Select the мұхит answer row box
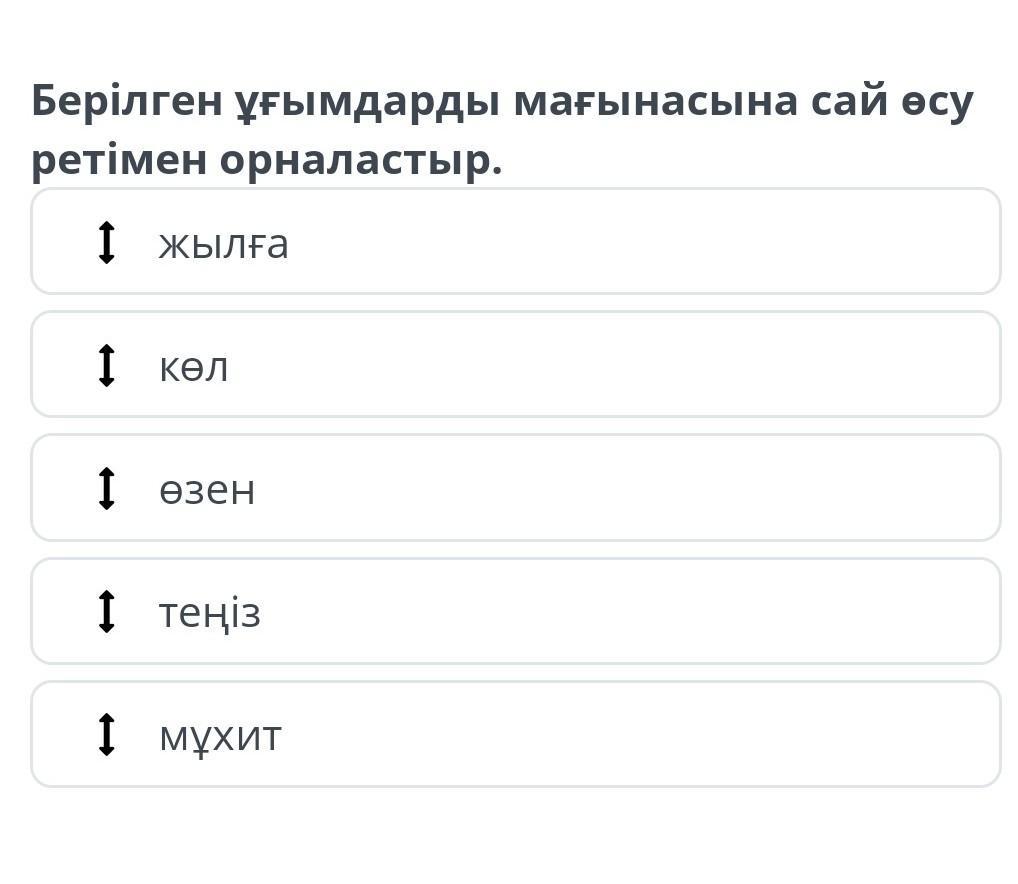The image size is (1018, 884). [600, 734]
